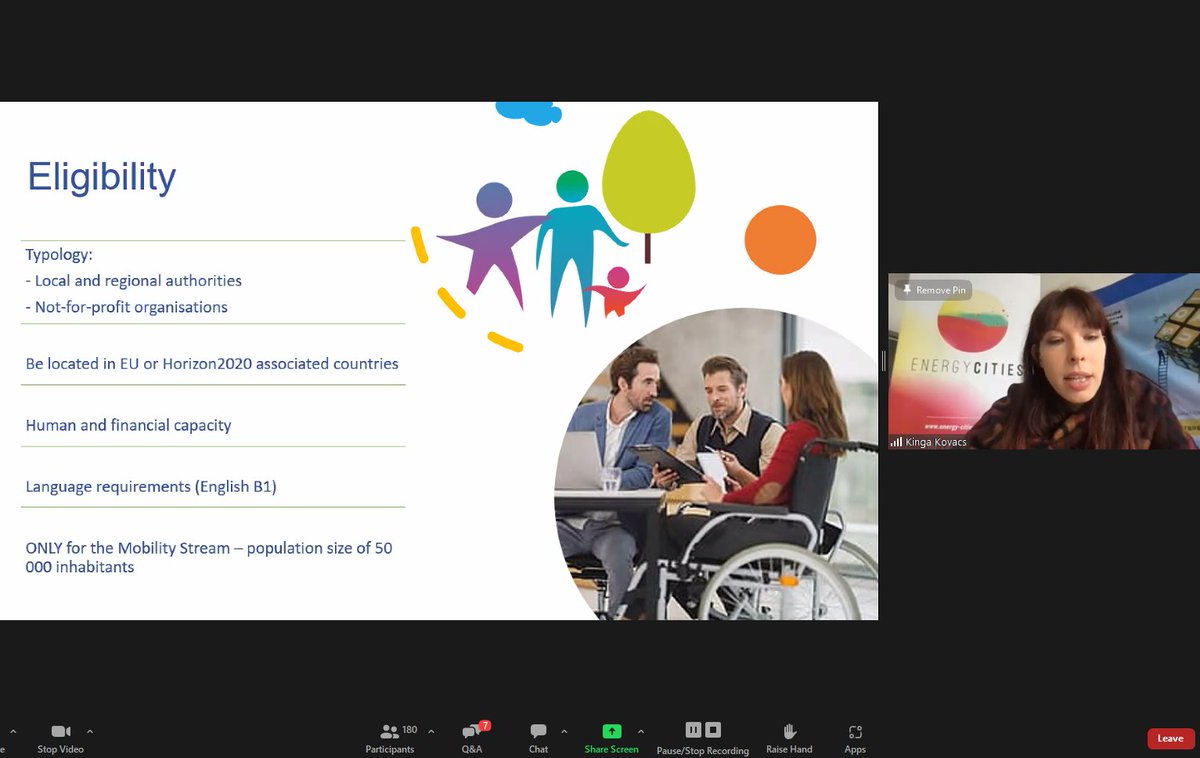Open the Apps menu icon

click(855, 732)
